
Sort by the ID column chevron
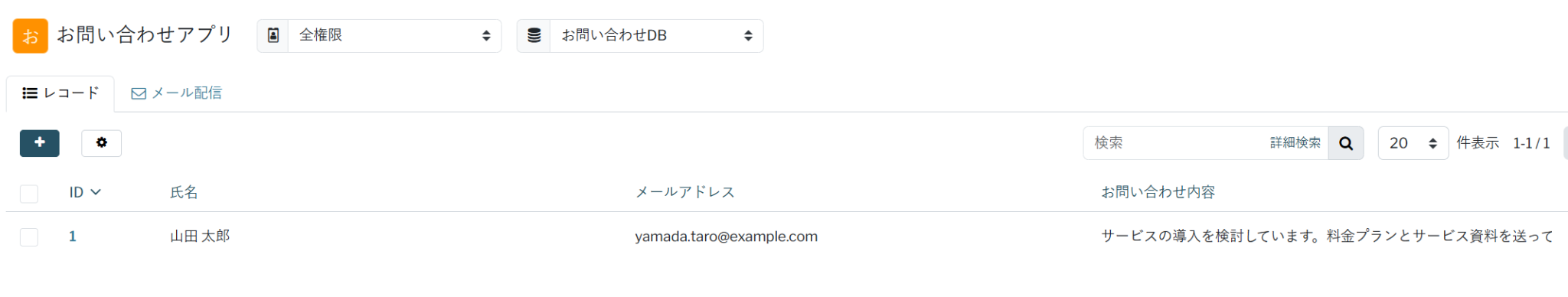click(96, 192)
